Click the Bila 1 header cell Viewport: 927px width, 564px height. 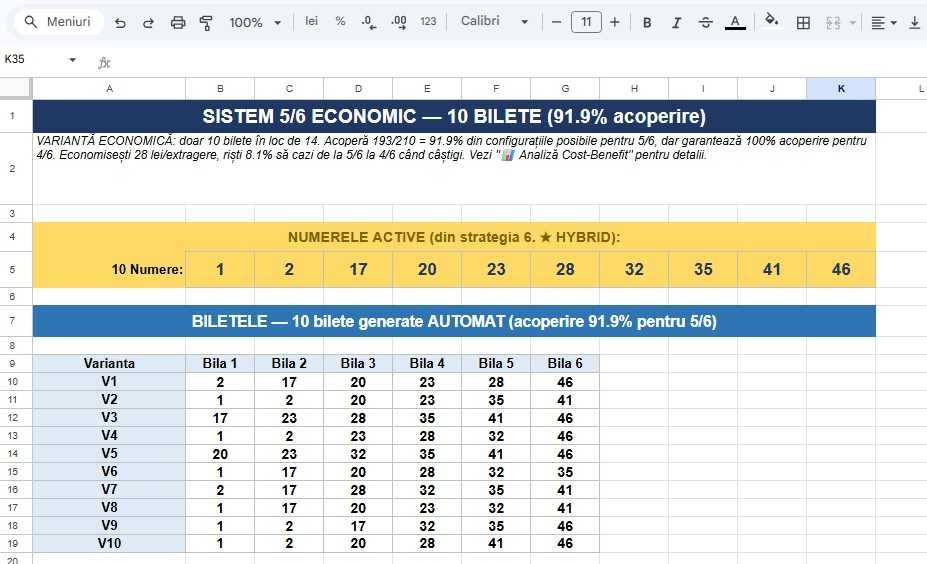220,364
